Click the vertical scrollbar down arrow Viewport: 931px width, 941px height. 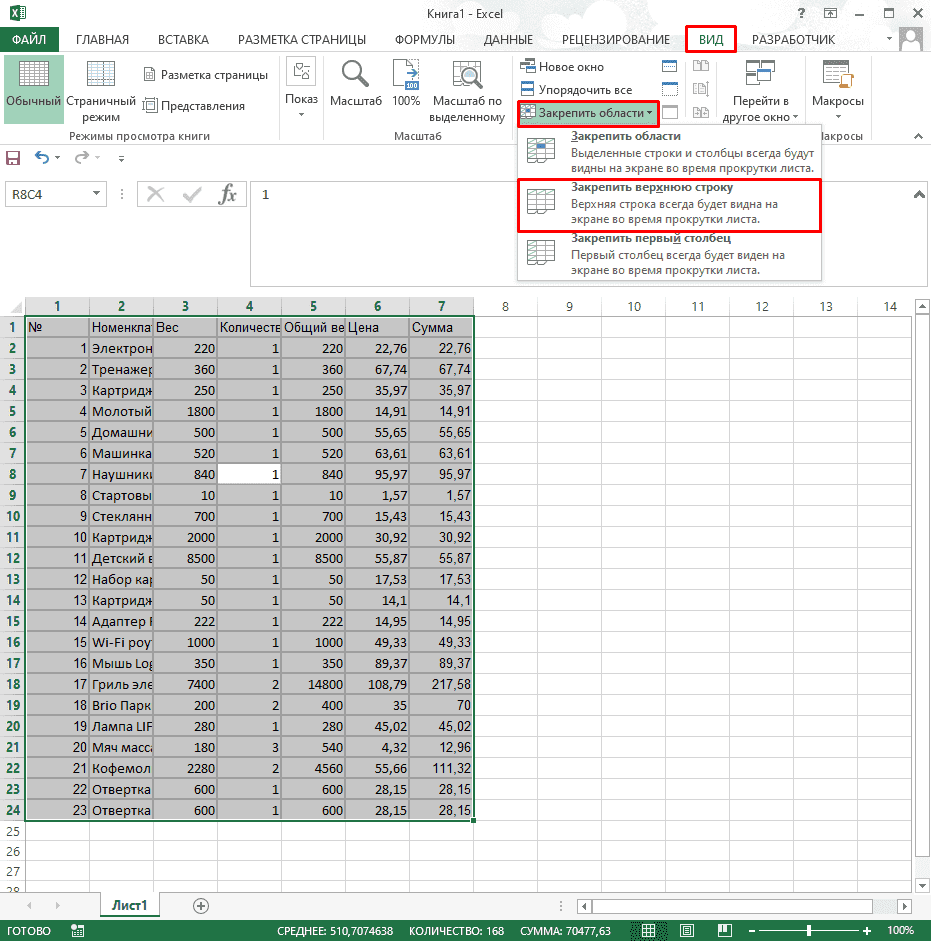point(922,885)
